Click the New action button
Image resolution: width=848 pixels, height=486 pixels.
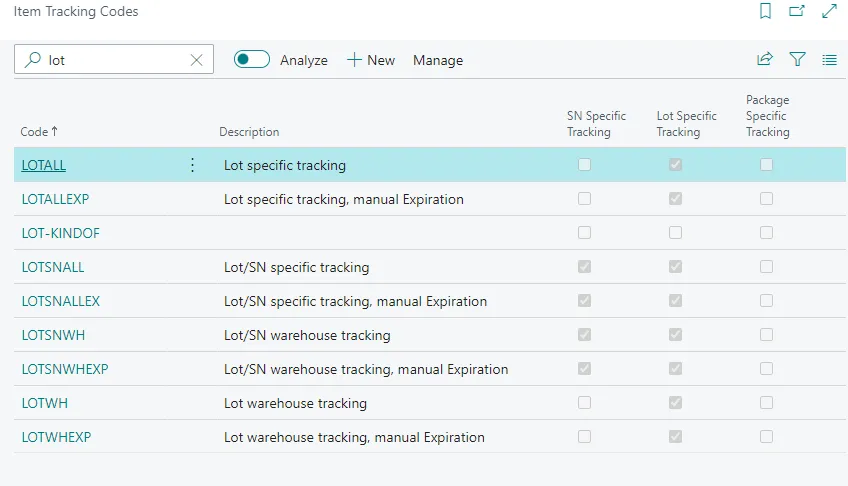371,60
